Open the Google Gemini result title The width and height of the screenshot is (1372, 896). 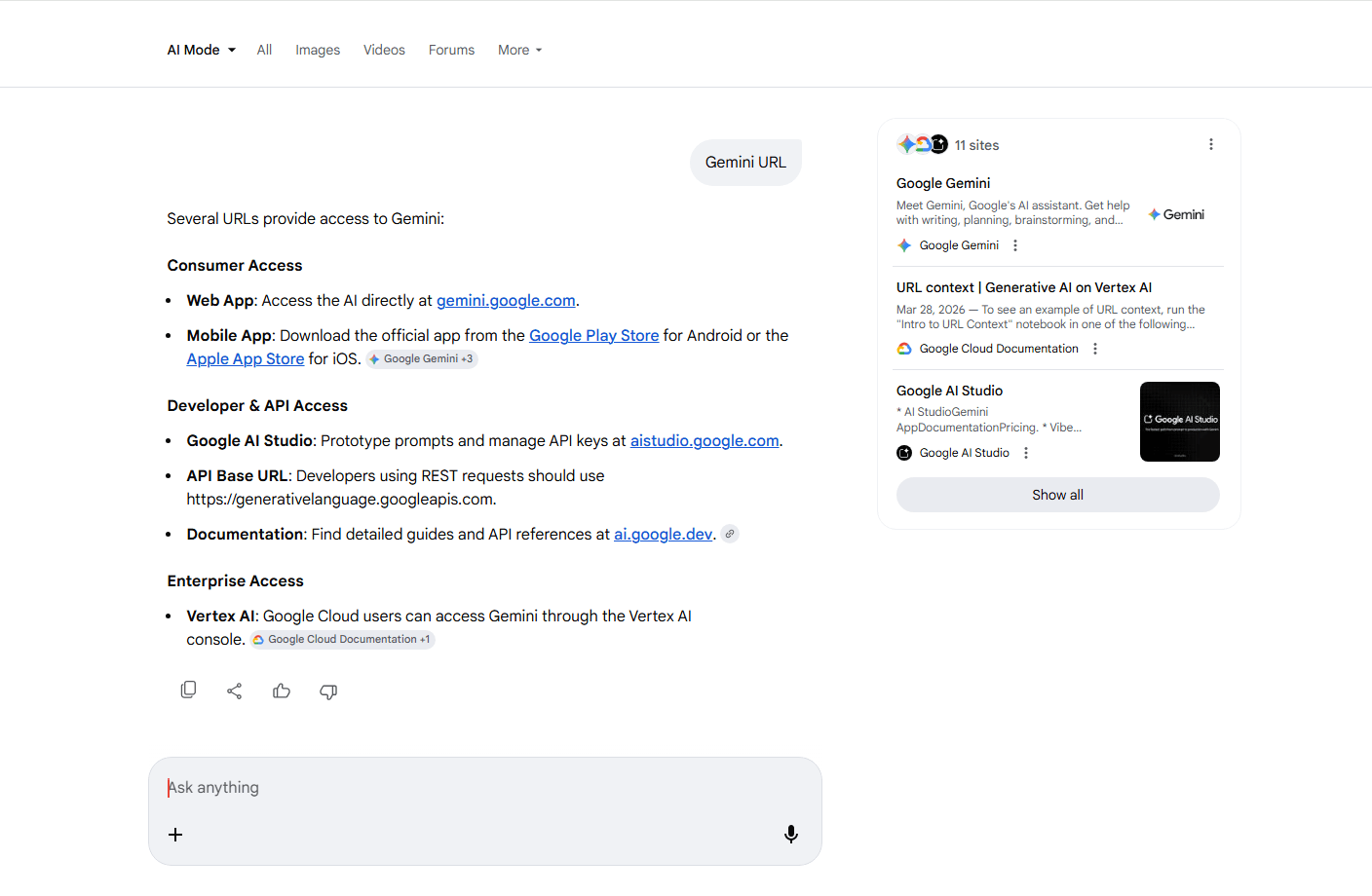point(943,183)
